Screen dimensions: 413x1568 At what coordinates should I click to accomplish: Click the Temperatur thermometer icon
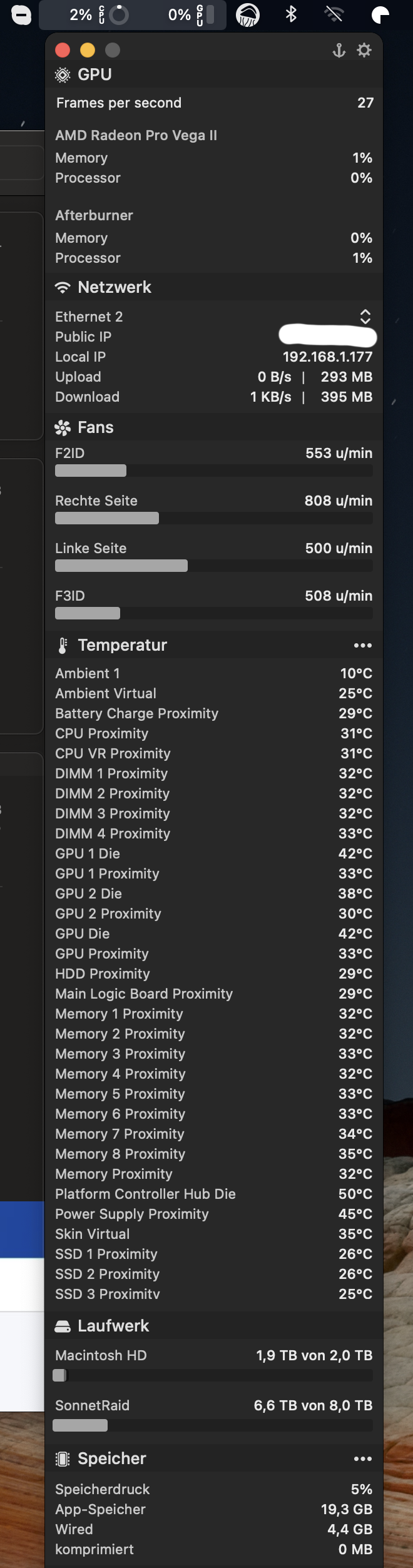63,645
